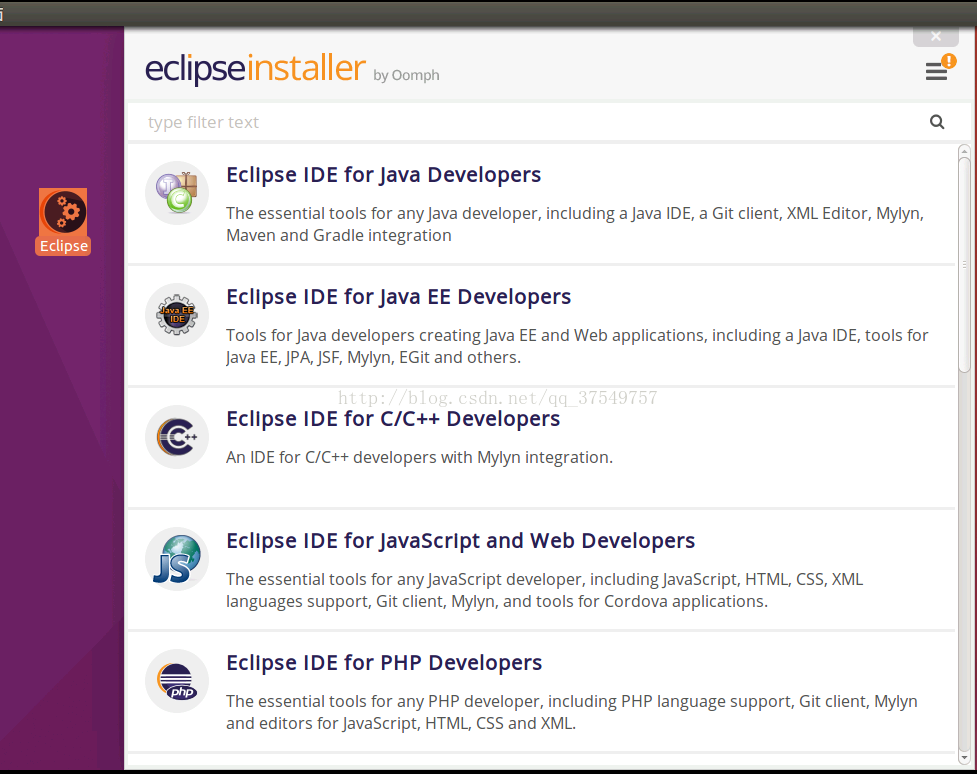Viewport: 977px width, 774px height.
Task: Click the 'Maven and Gradle integration' description
Action: [338, 236]
